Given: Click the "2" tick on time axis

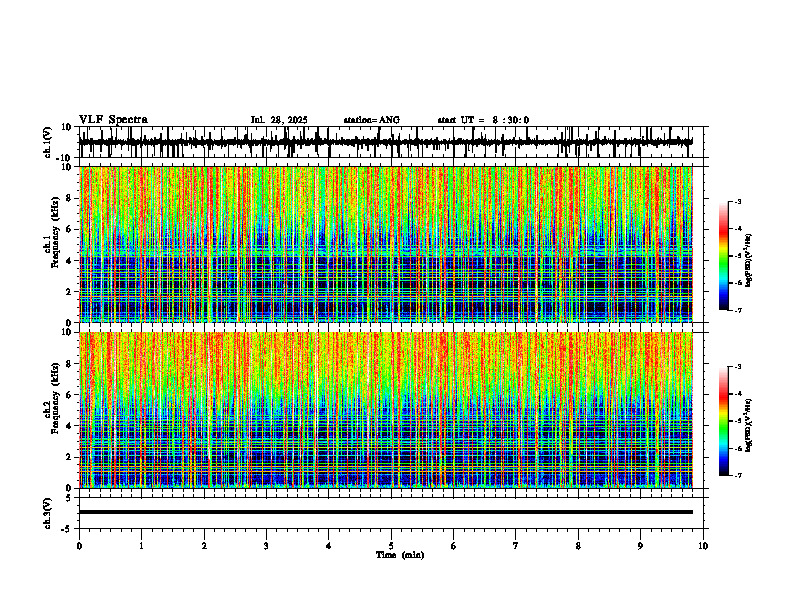Looking at the screenshot, I should point(204,546).
